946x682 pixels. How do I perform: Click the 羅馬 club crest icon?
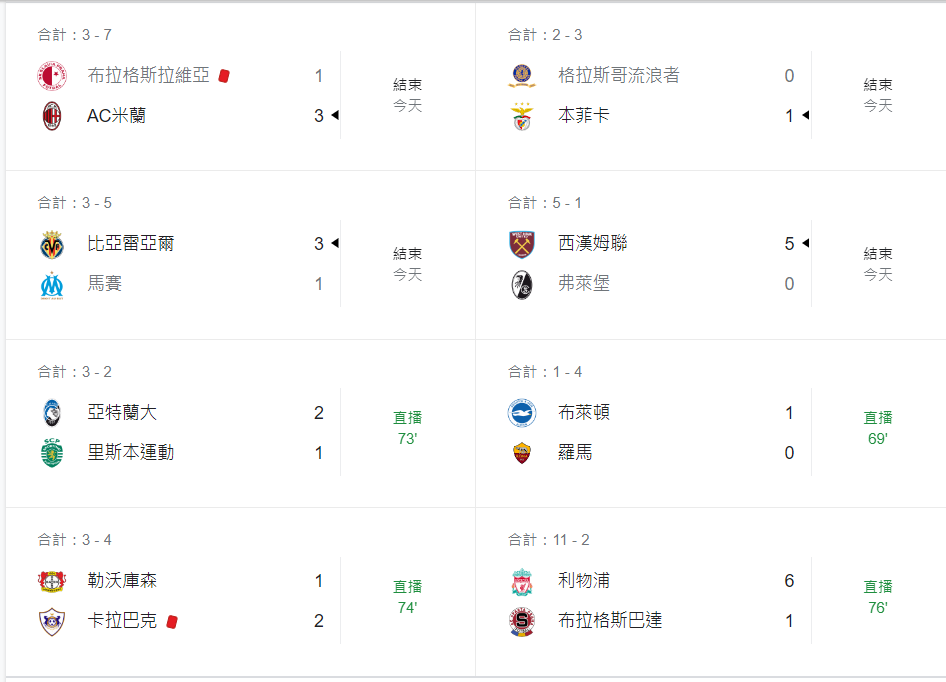tap(522, 453)
